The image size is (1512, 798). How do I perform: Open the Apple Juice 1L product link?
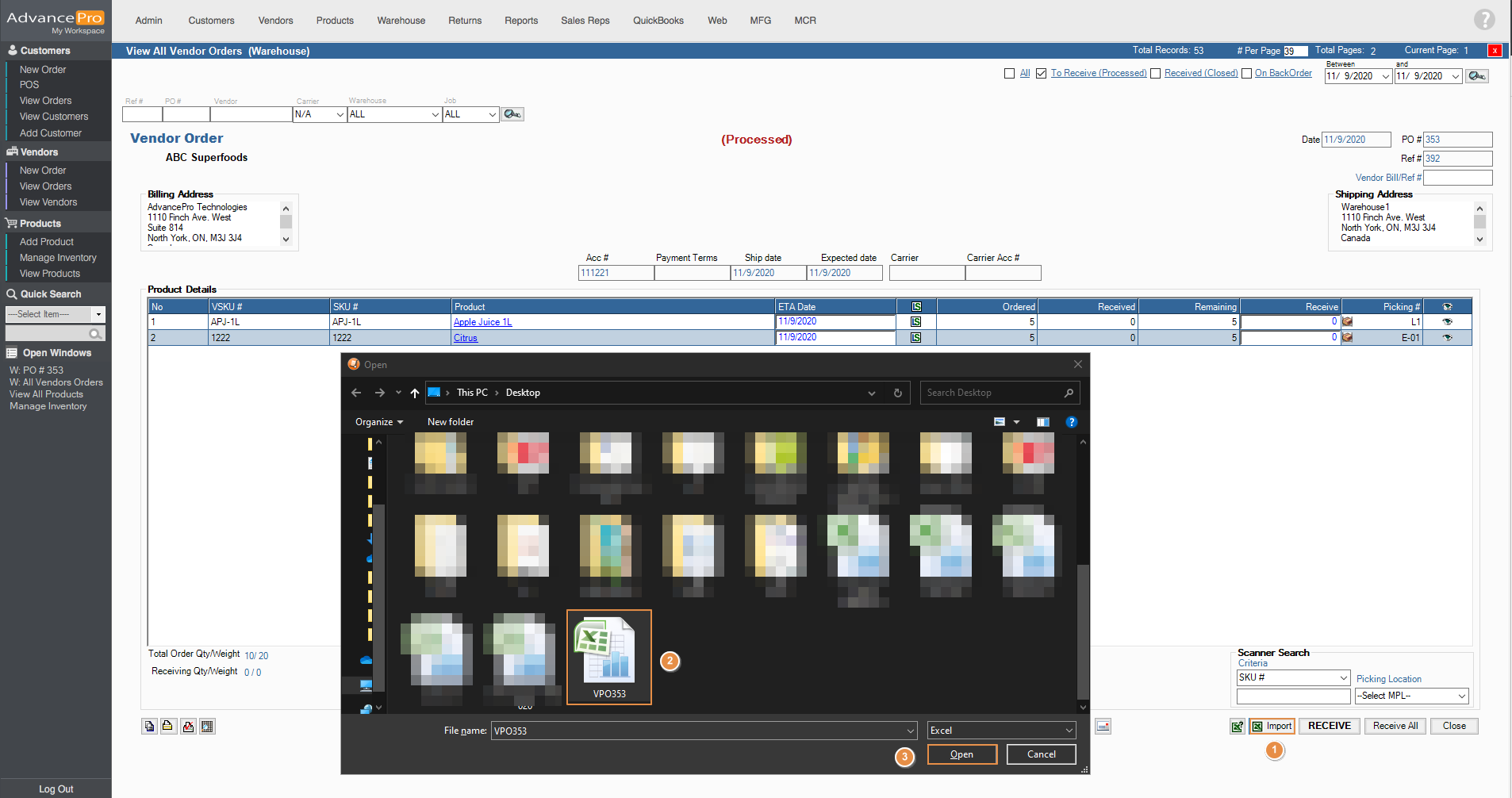point(482,322)
